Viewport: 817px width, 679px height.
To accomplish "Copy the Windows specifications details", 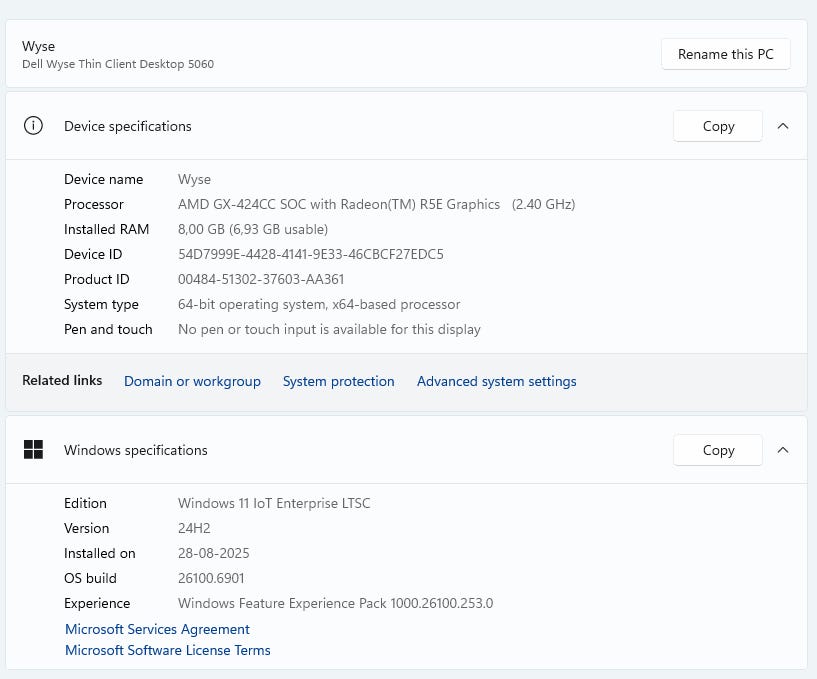I will [x=718, y=450].
